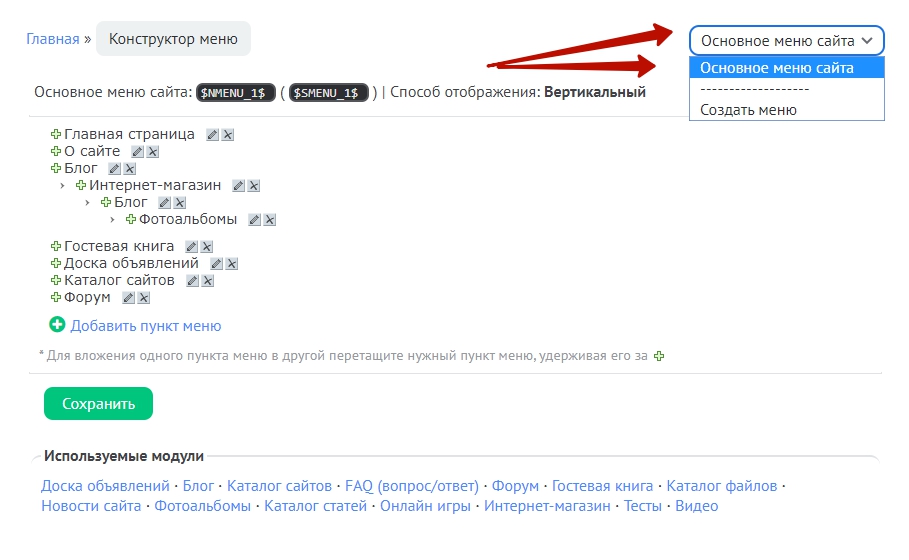Click pencil icon beside Каталог сайтов
Screen dimensions: 909x560
click(192, 281)
